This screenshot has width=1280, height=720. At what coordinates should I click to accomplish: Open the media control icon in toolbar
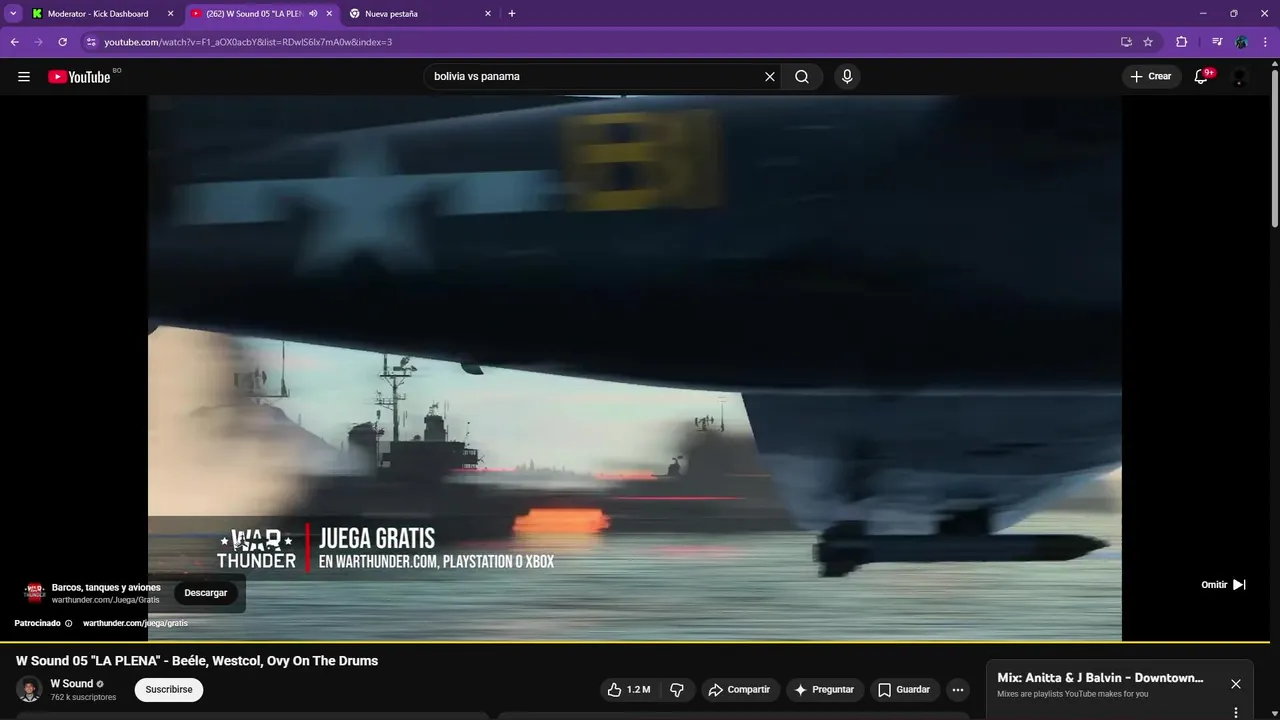click(1217, 42)
